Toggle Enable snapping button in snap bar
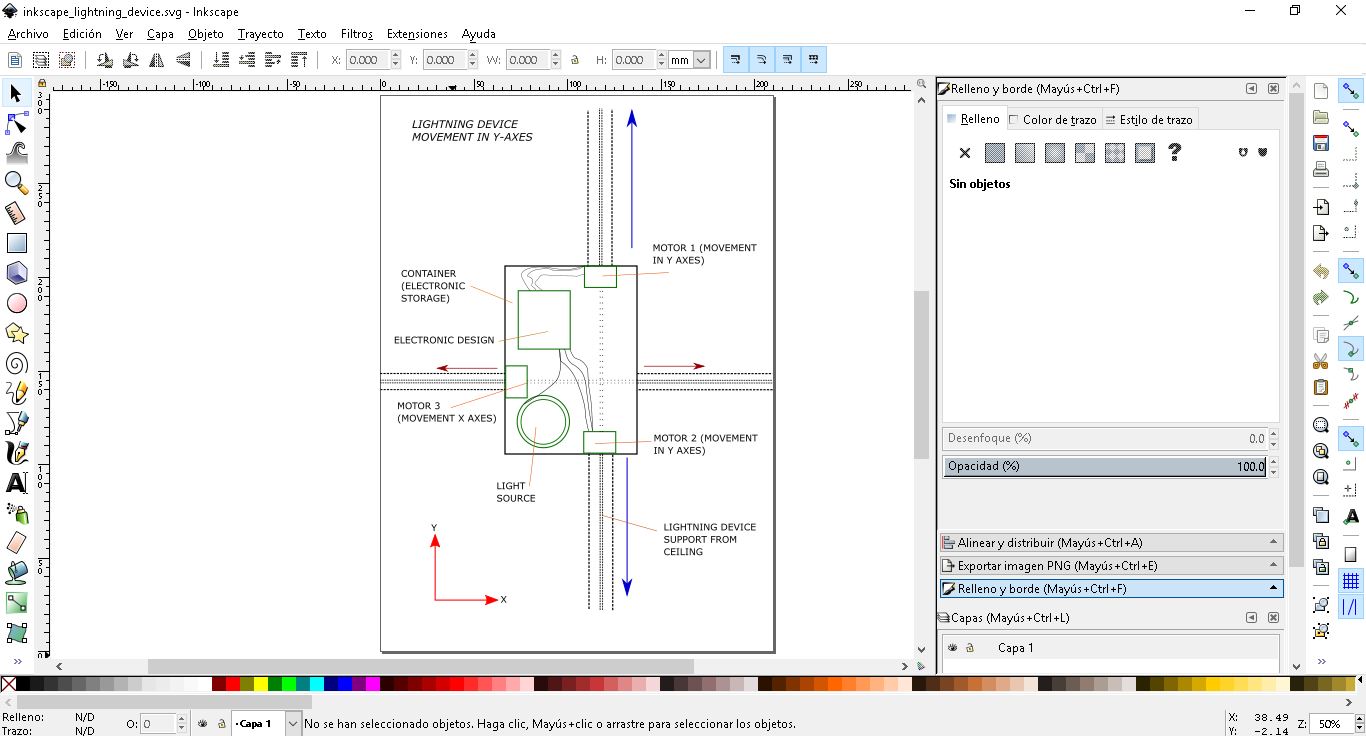The height and width of the screenshot is (736, 1366). click(1351, 92)
